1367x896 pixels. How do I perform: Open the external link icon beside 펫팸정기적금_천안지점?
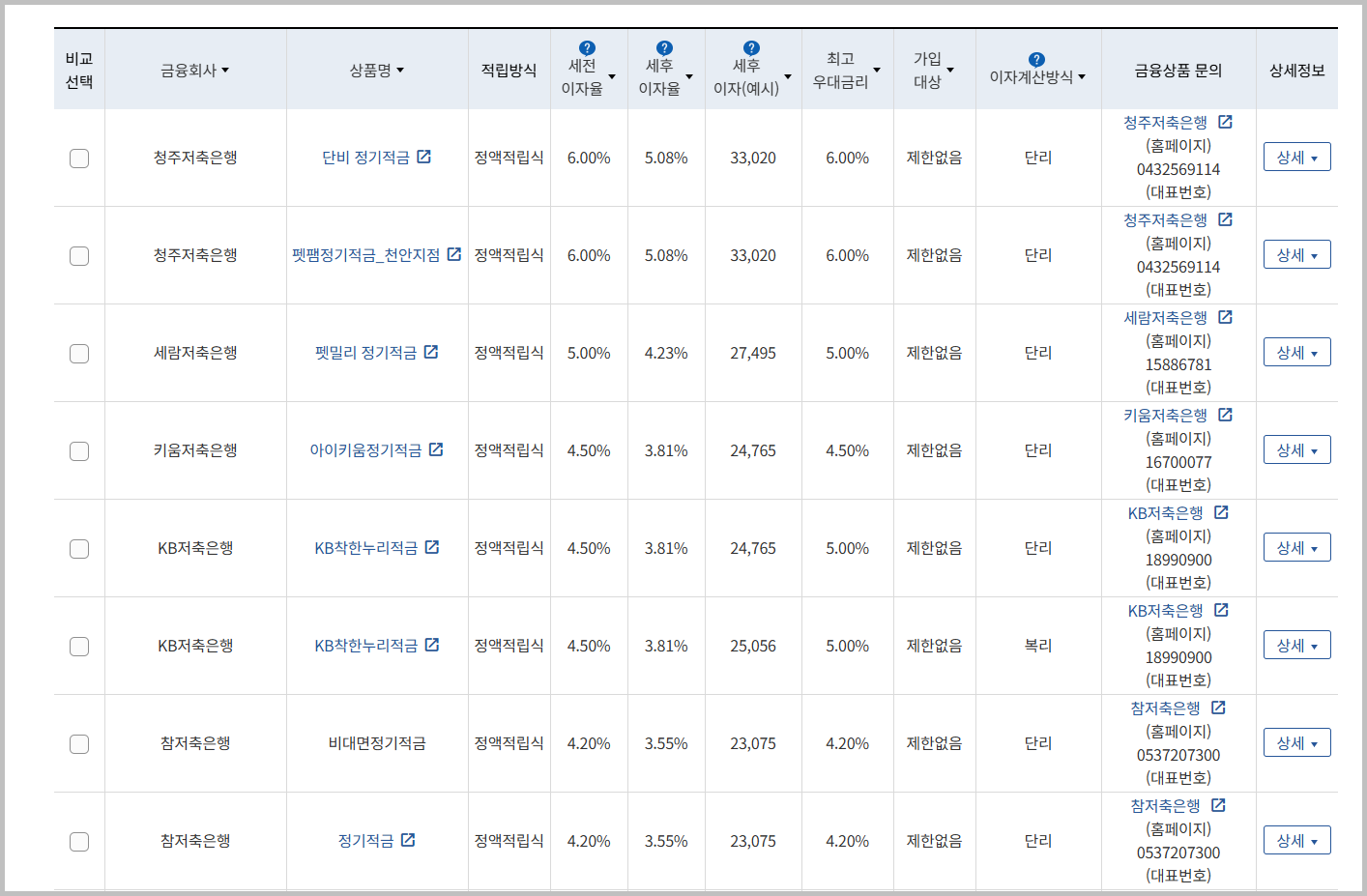[x=453, y=254]
